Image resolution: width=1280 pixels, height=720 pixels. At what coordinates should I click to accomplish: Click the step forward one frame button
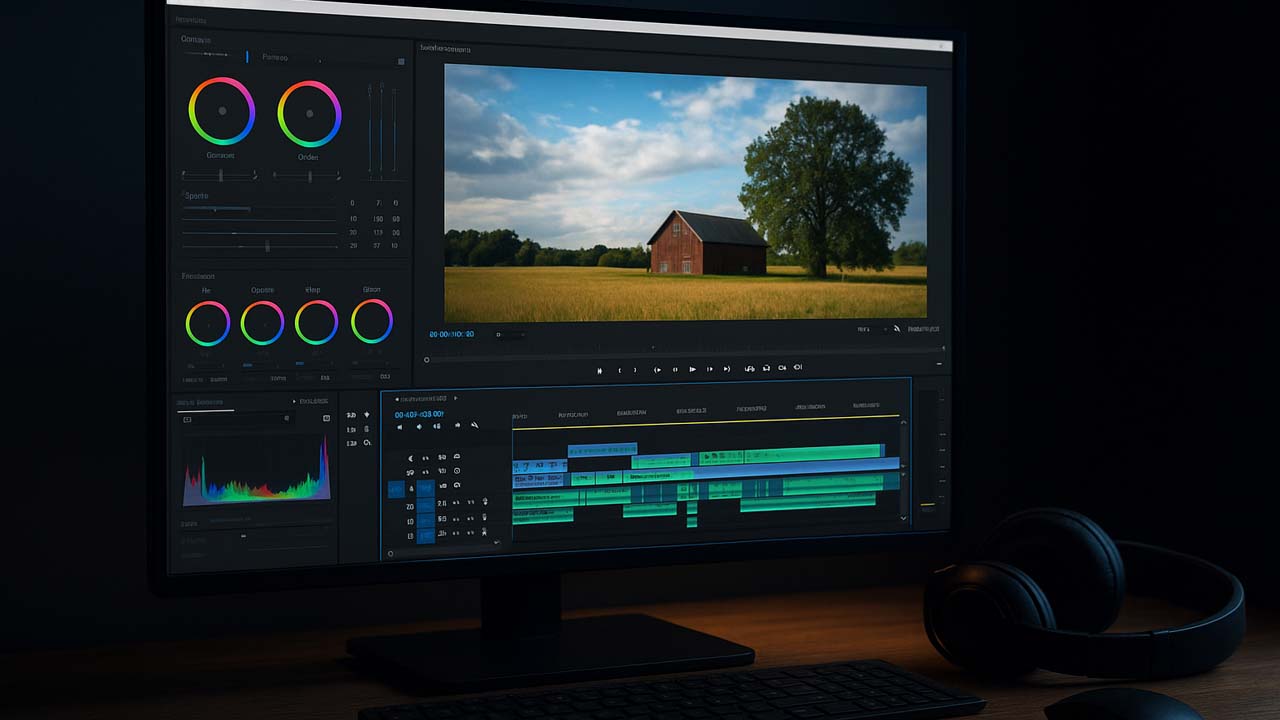click(x=710, y=369)
